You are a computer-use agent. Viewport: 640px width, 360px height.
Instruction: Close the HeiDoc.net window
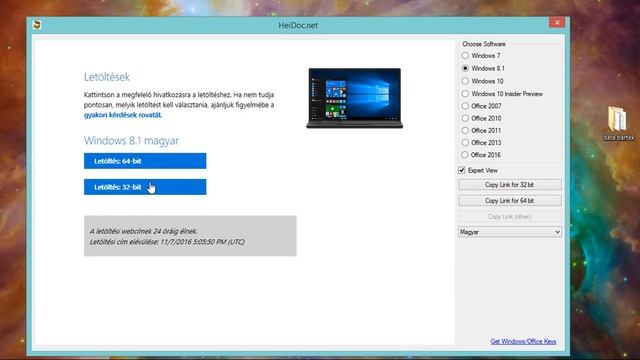tap(557, 22)
